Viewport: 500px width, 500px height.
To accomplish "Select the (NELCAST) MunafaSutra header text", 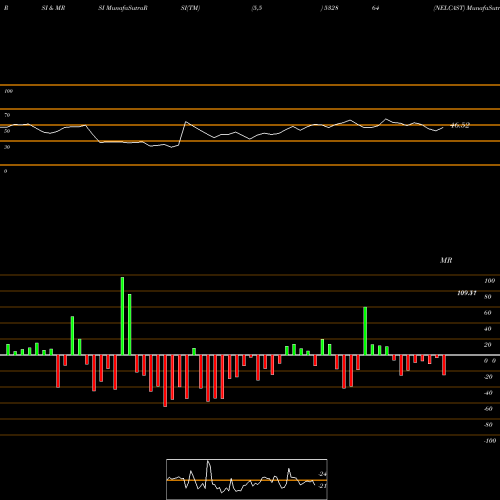I will click(466, 8).
